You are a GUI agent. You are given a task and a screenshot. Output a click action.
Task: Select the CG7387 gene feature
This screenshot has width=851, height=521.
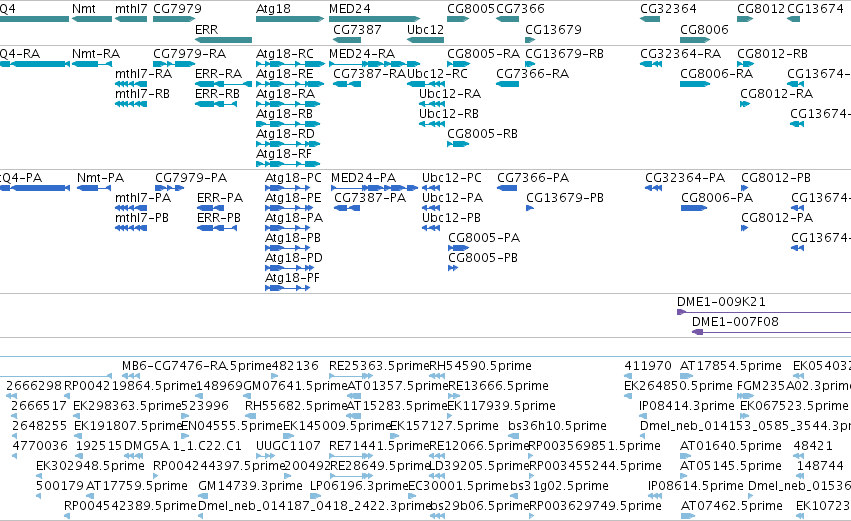click(347, 40)
